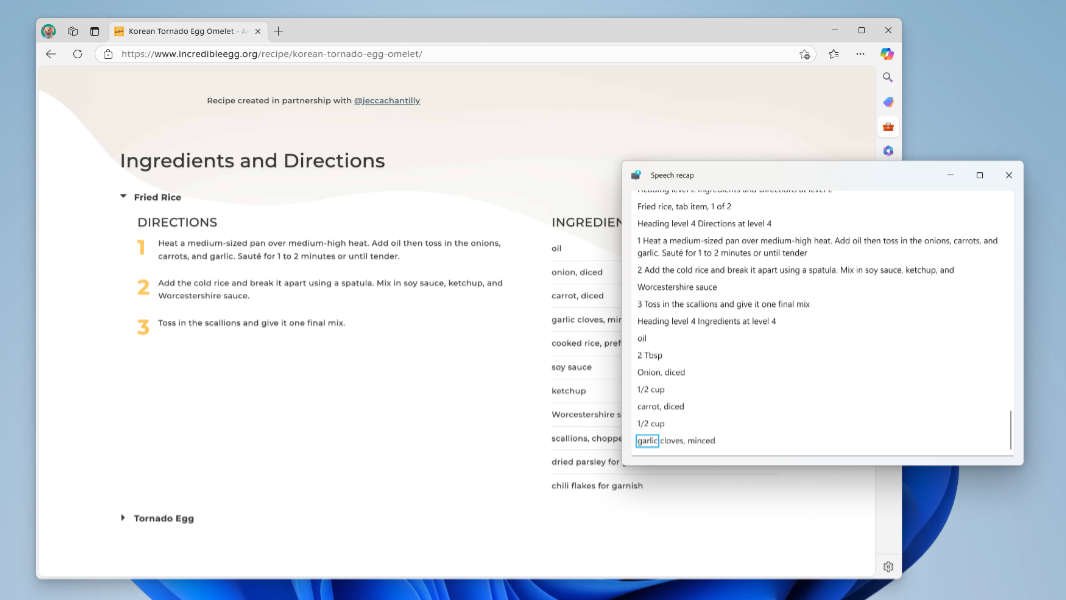The height and width of the screenshot is (600, 1066).
Task: Add this page to favorites star icon
Action: [x=805, y=54]
